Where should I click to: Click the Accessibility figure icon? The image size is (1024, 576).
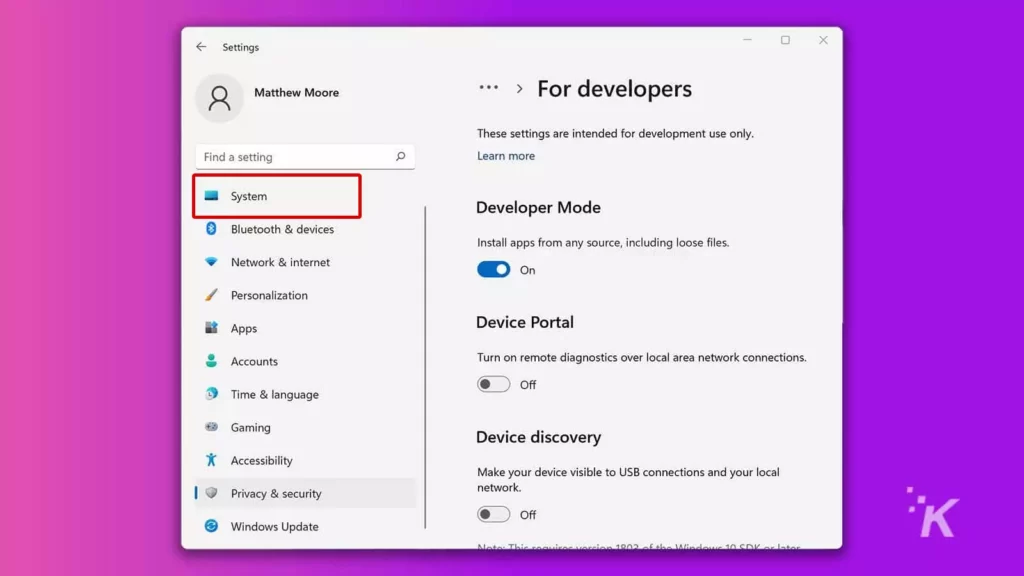click(x=211, y=460)
